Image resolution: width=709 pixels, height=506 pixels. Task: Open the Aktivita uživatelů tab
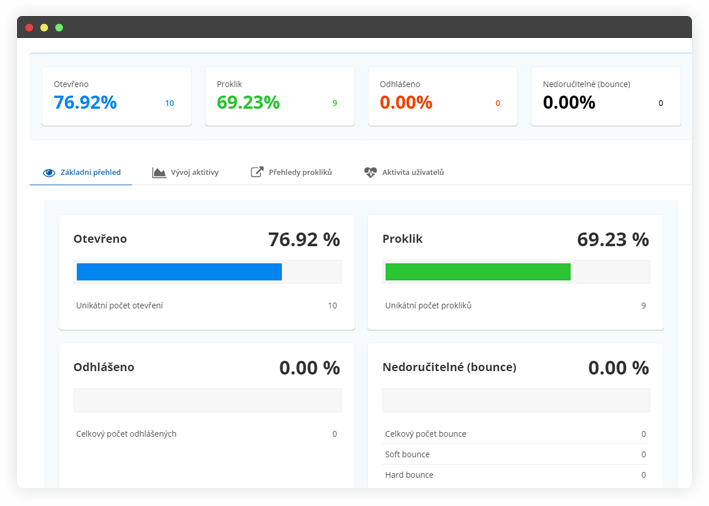click(x=404, y=172)
